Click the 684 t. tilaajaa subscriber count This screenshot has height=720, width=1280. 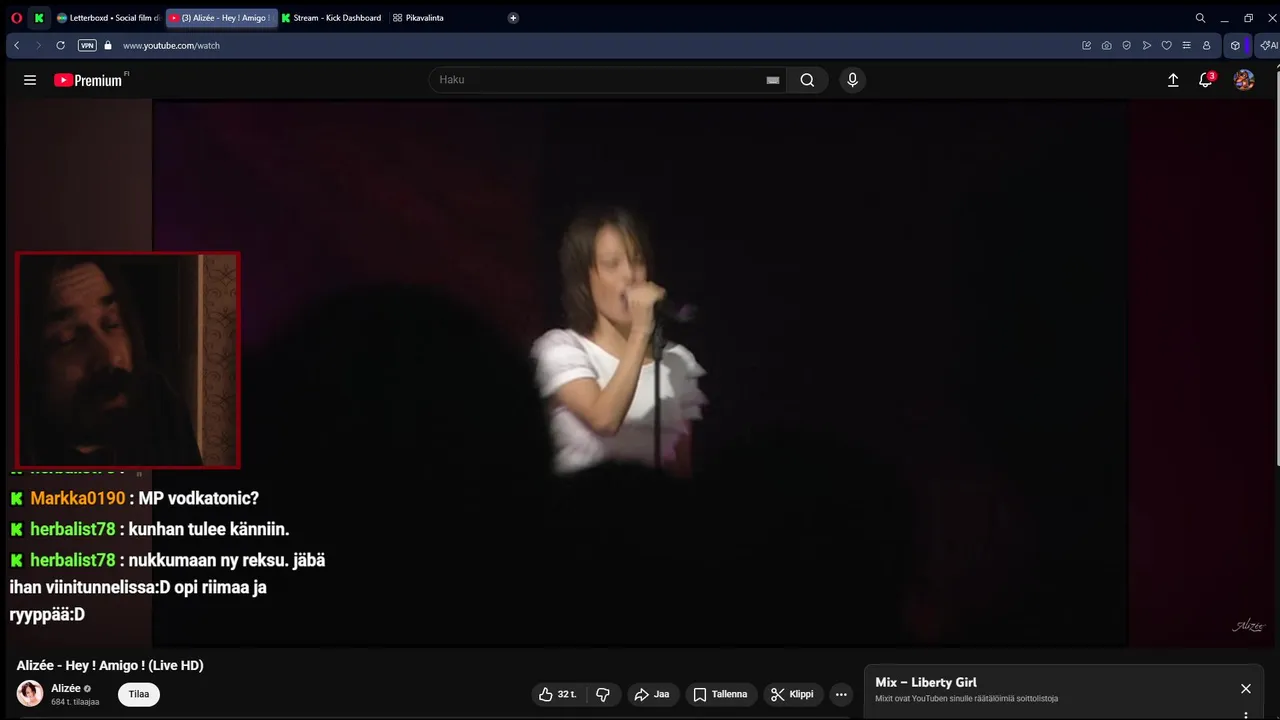(x=75, y=702)
